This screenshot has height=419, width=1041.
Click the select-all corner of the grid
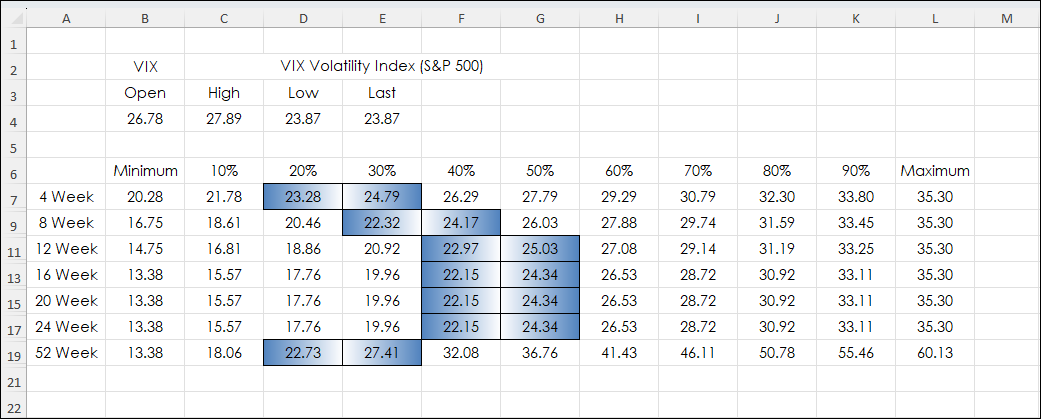[15, 15]
